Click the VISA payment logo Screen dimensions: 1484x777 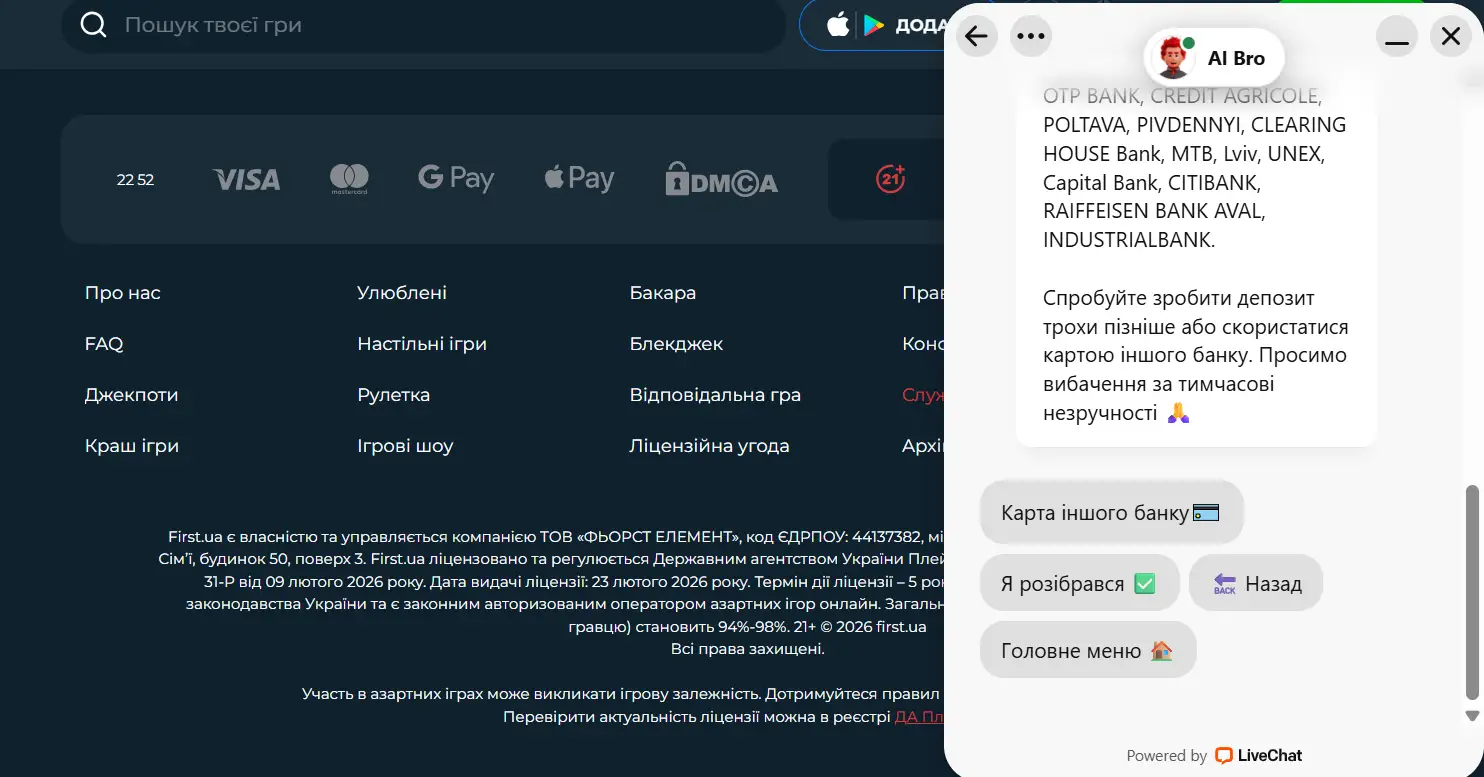pos(246,180)
